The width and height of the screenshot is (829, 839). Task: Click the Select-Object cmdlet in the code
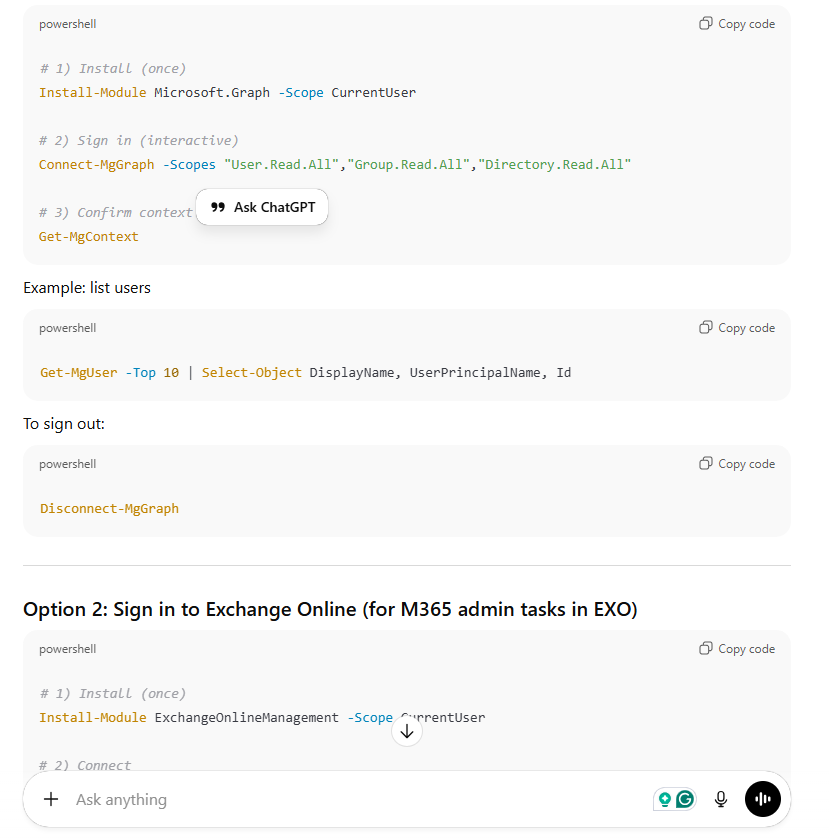[x=252, y=373]
